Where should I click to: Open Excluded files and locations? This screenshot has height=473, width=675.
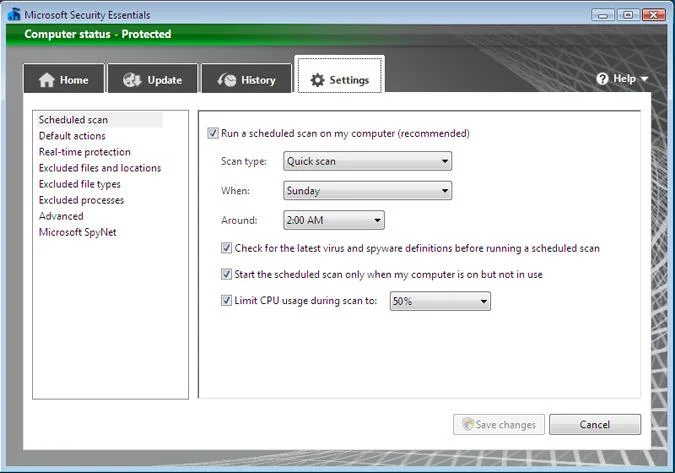100,168
